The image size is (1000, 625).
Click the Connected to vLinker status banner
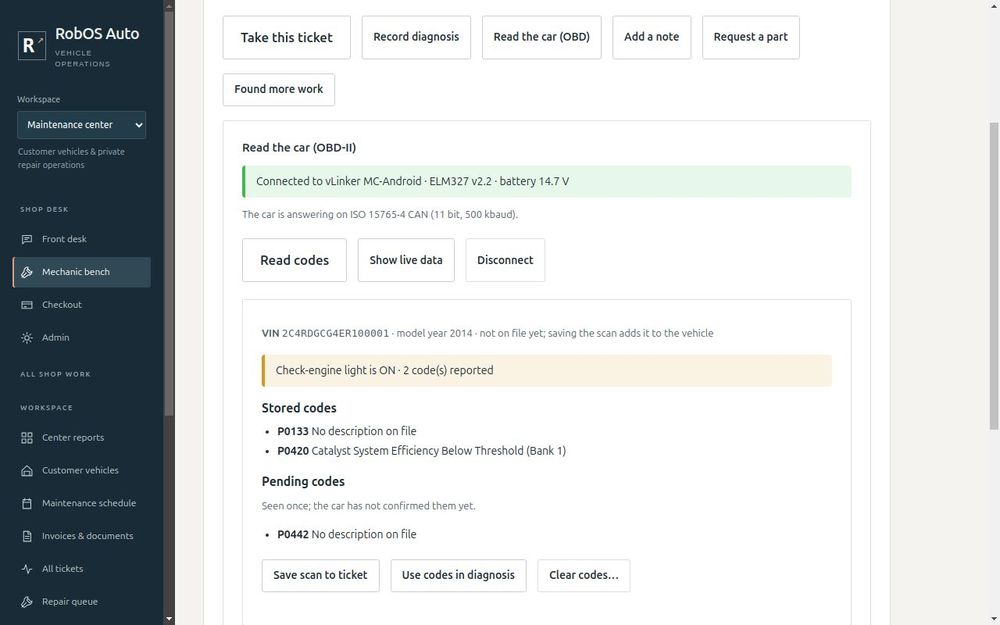547,182
